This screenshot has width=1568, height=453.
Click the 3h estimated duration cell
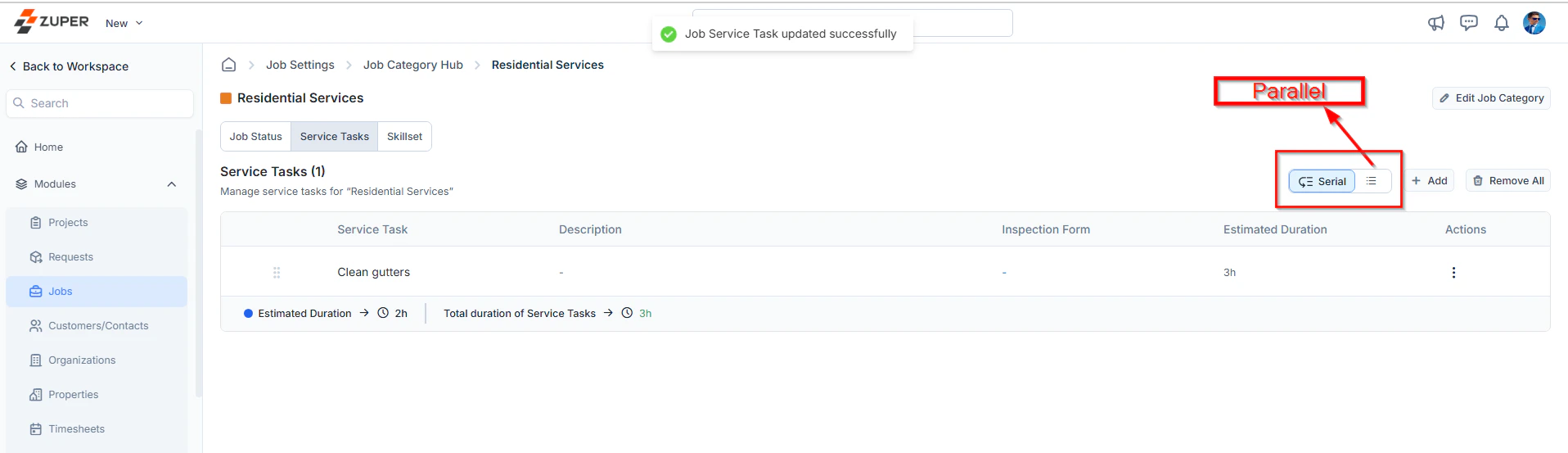point(1229,273)
